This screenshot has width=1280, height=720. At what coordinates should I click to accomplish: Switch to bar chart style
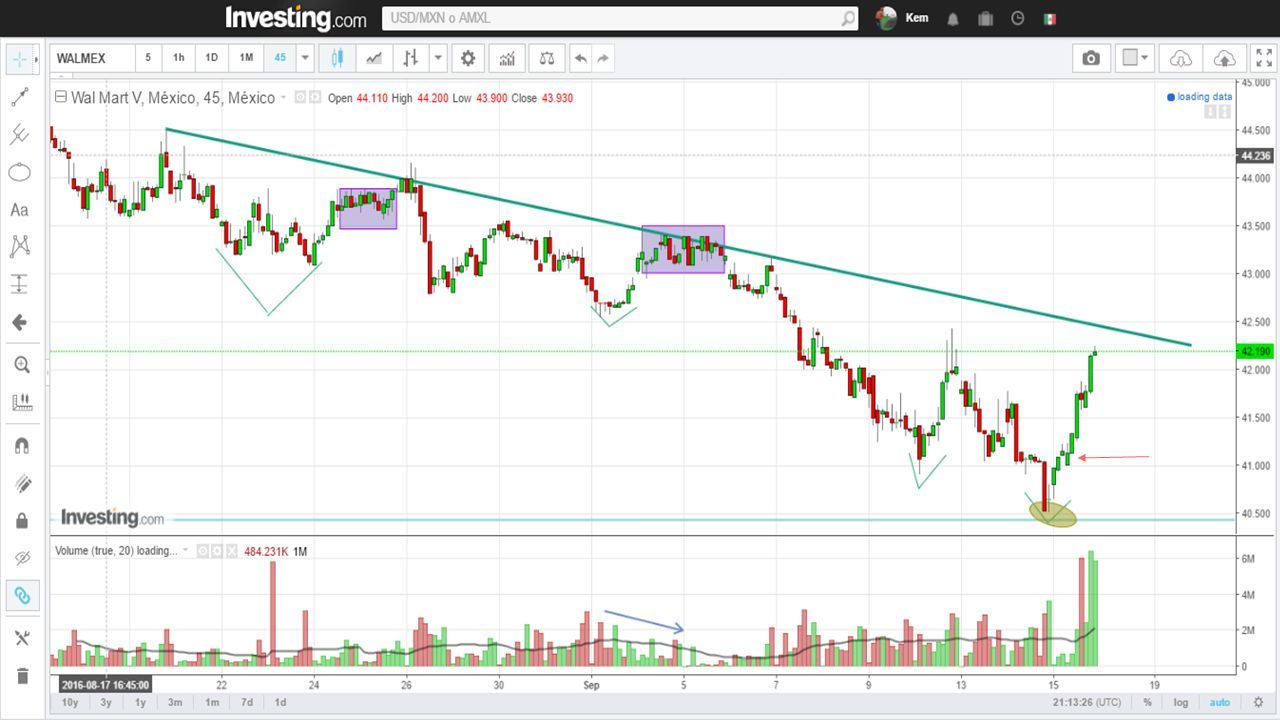(x=410, y=58)
